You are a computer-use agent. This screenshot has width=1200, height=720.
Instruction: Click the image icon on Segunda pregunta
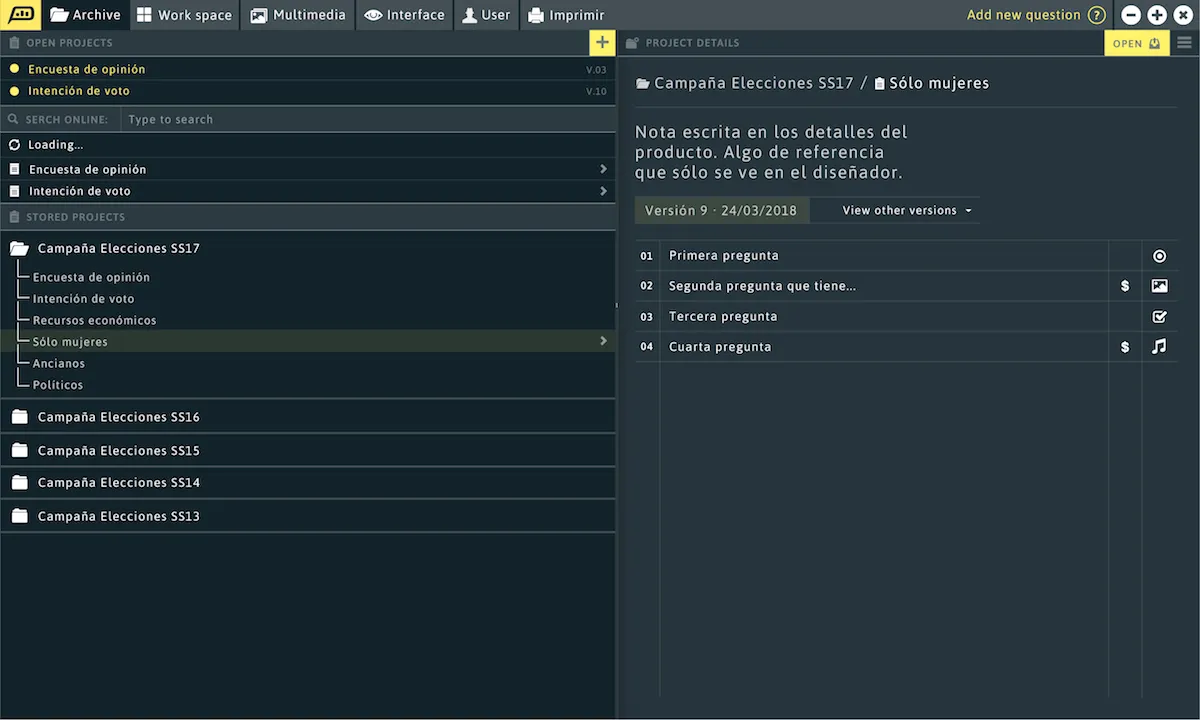1159,286
